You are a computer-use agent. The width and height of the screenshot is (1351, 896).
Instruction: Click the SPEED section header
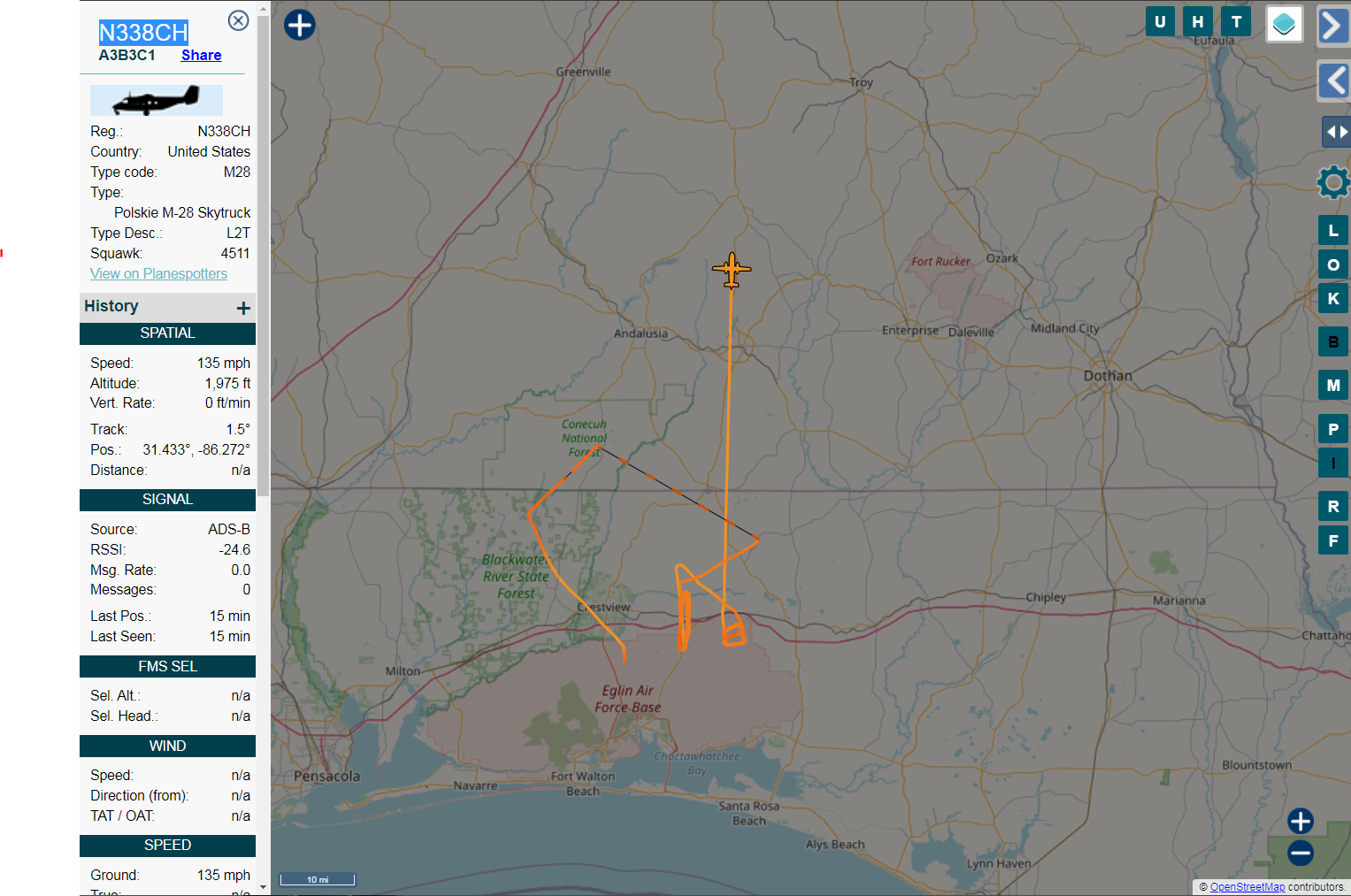click(167, 846)
